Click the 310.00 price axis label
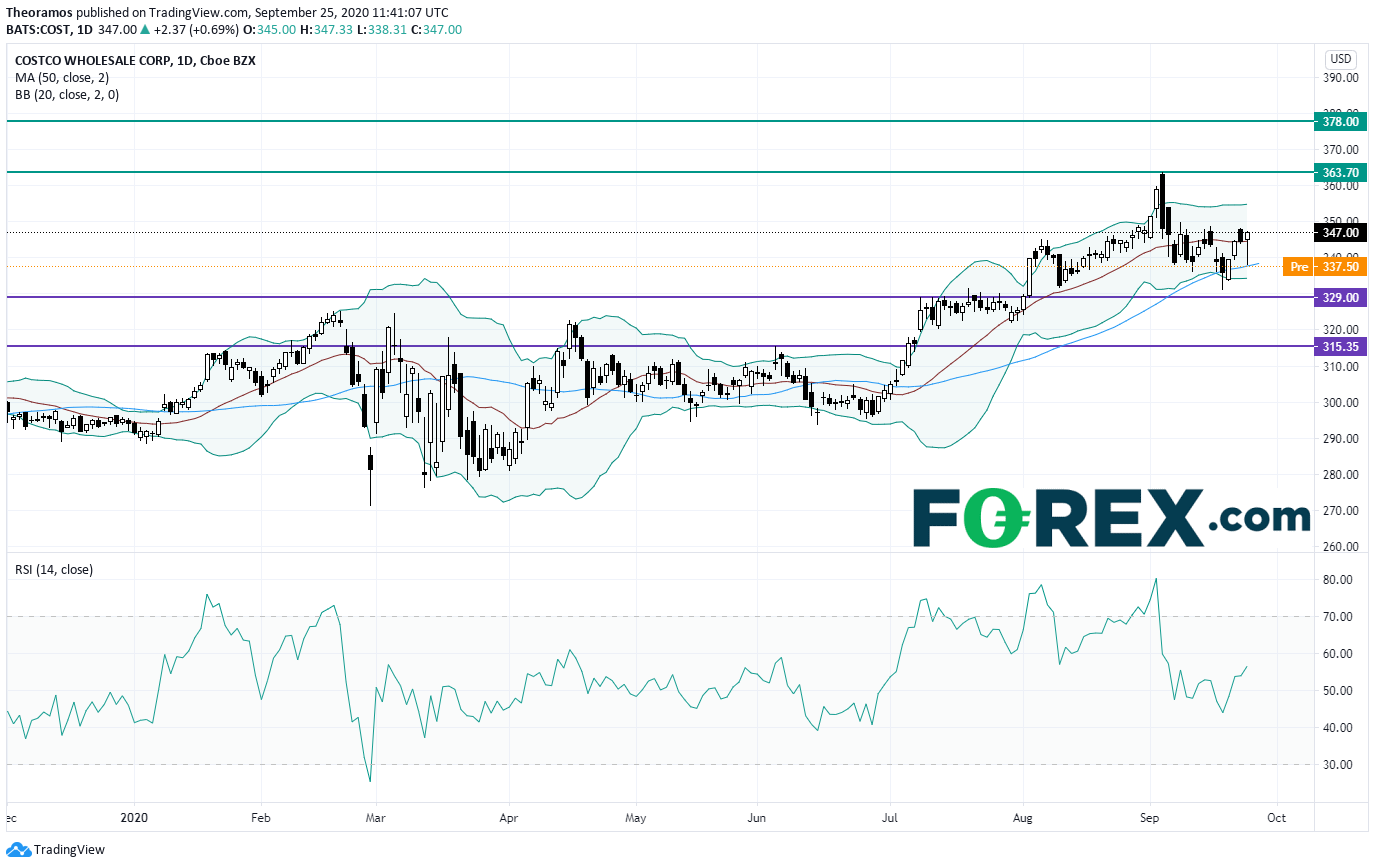The height and width of the screenshot is (868, 1375). click(1339, 366)
